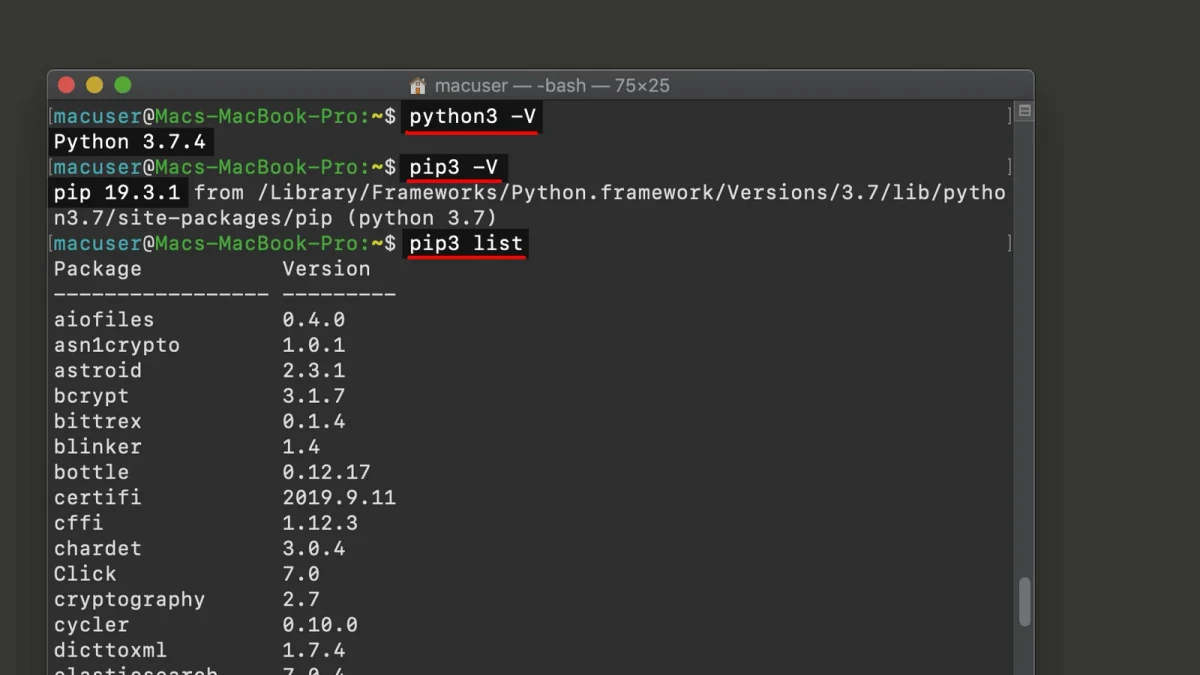This screenshot has height=675, width=1200.
Task: Click the 'pip 19.3.1' version text
Action: tap(117, 192)
